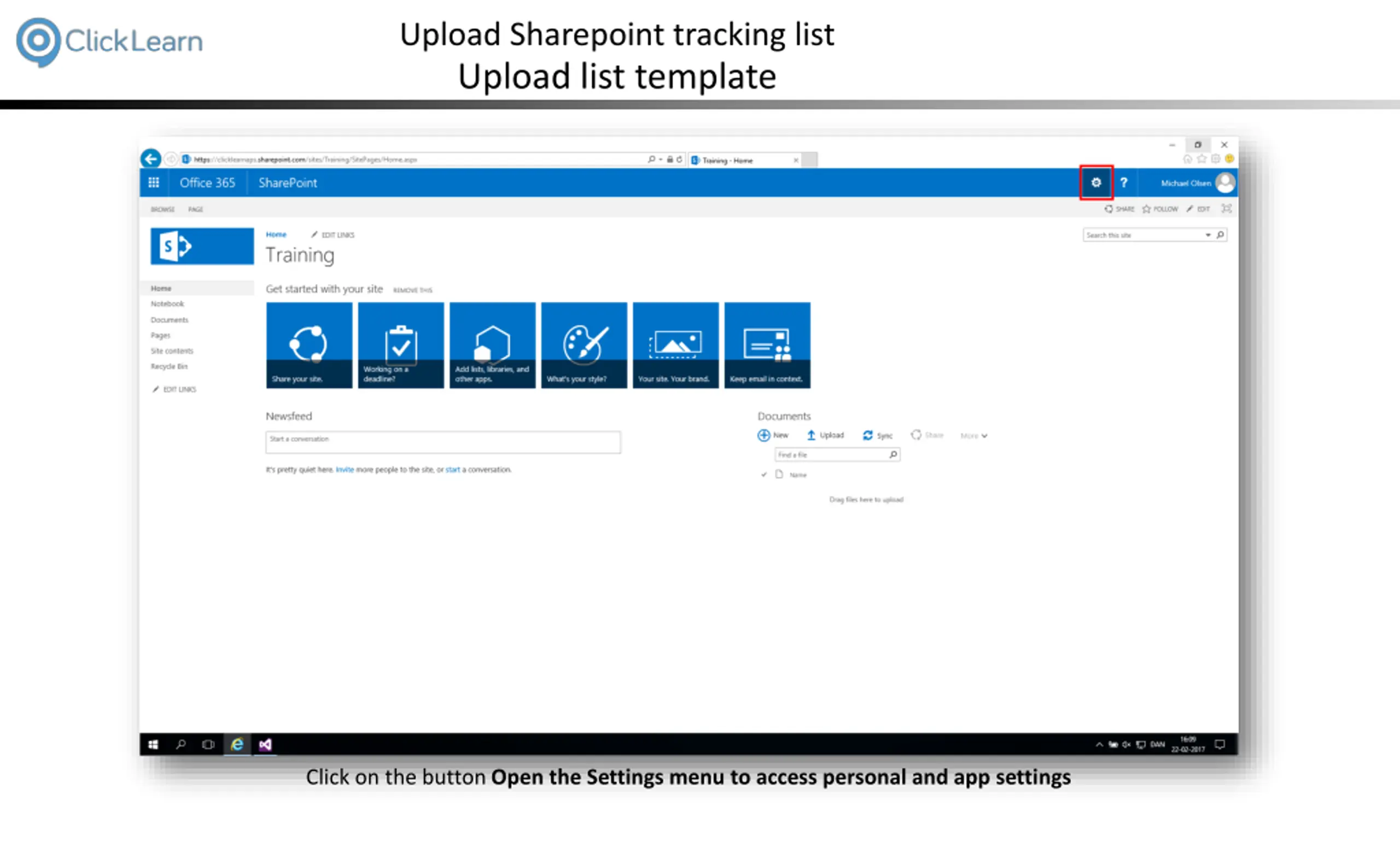The image size is (1400, 849).
Task: Click the Office 365 link
Action: pos(207,182)
